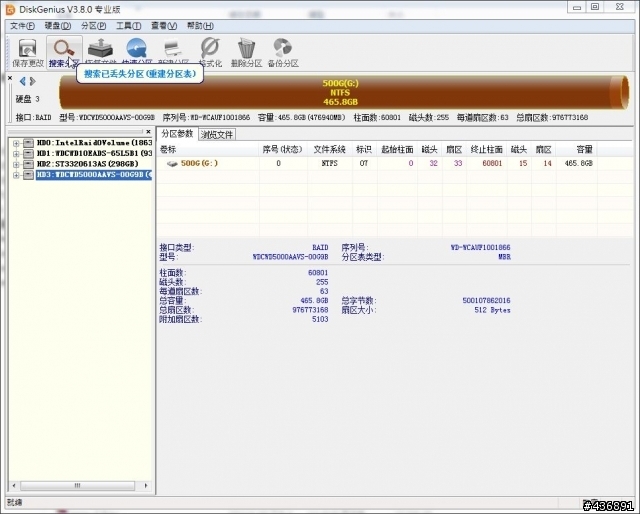Click the Capacity (容量) column header

576,149
